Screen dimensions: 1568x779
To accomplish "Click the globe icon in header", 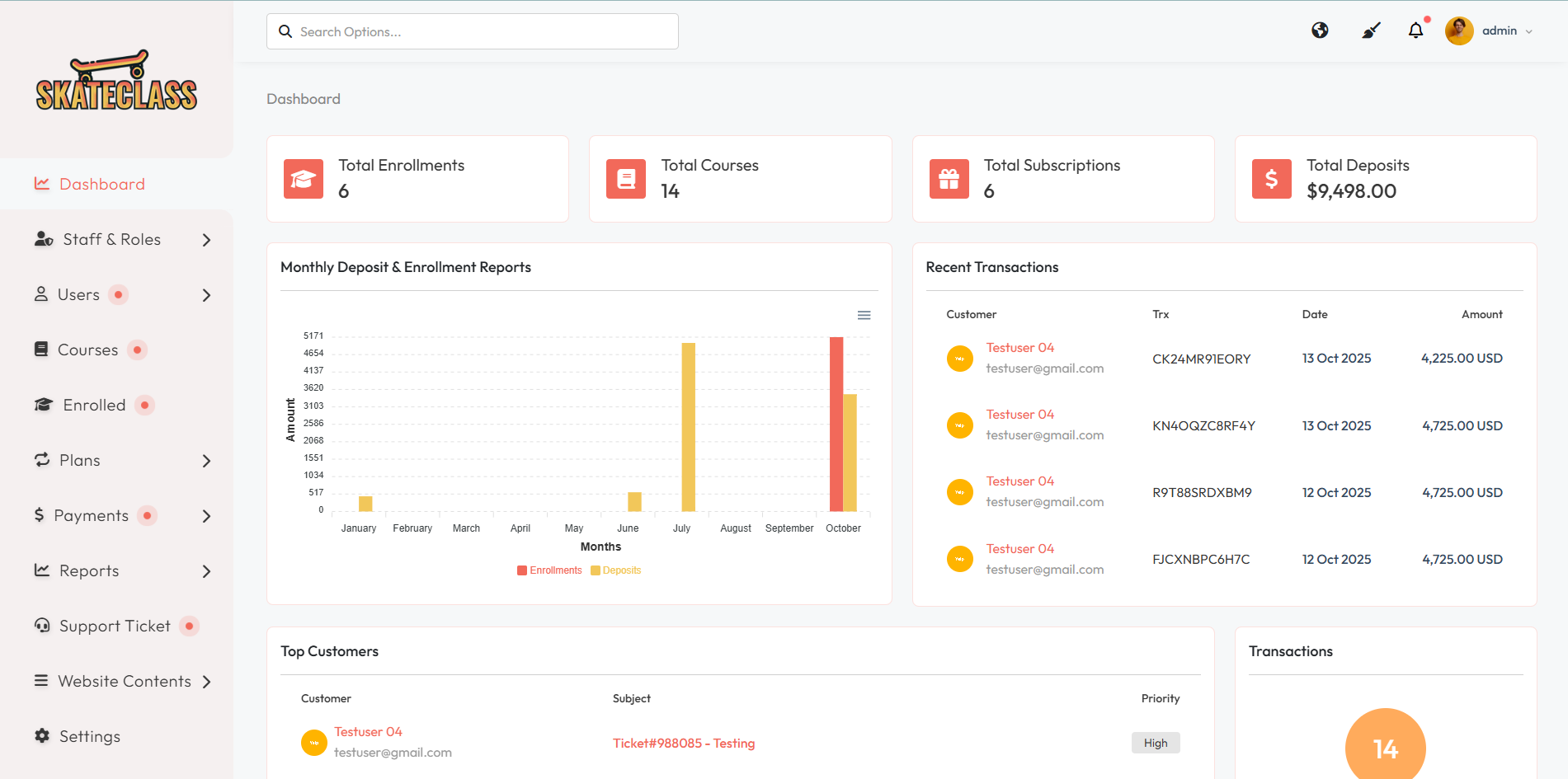I will [x=1320, y=31].
